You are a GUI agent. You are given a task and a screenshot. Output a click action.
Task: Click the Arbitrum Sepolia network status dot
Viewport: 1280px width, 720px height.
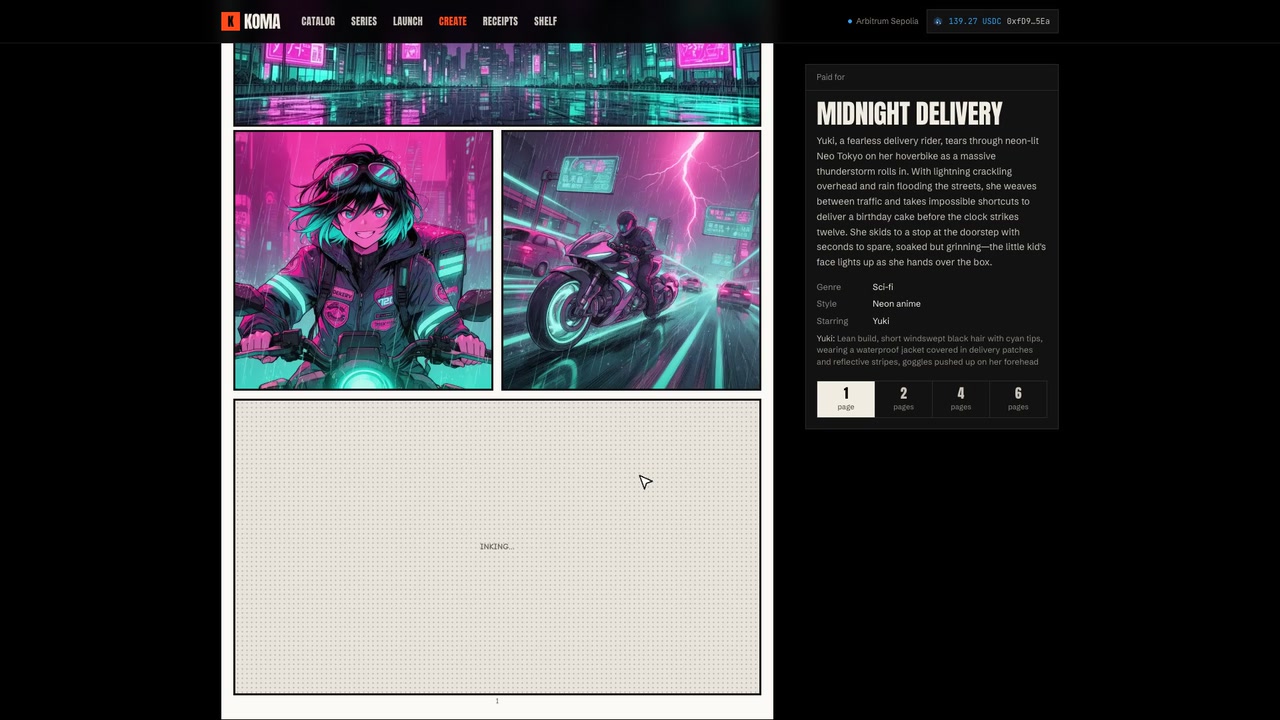click(x=850, y=21)
